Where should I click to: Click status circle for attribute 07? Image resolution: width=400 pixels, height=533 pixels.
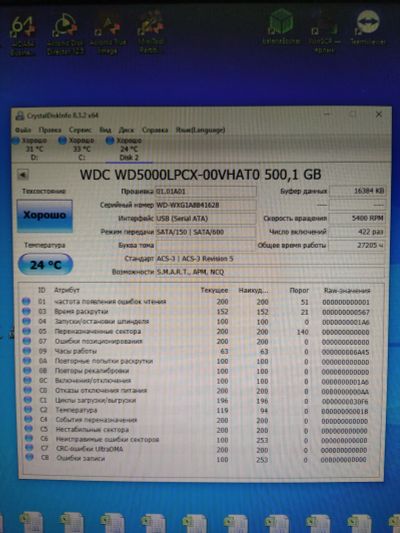point(27,341)
